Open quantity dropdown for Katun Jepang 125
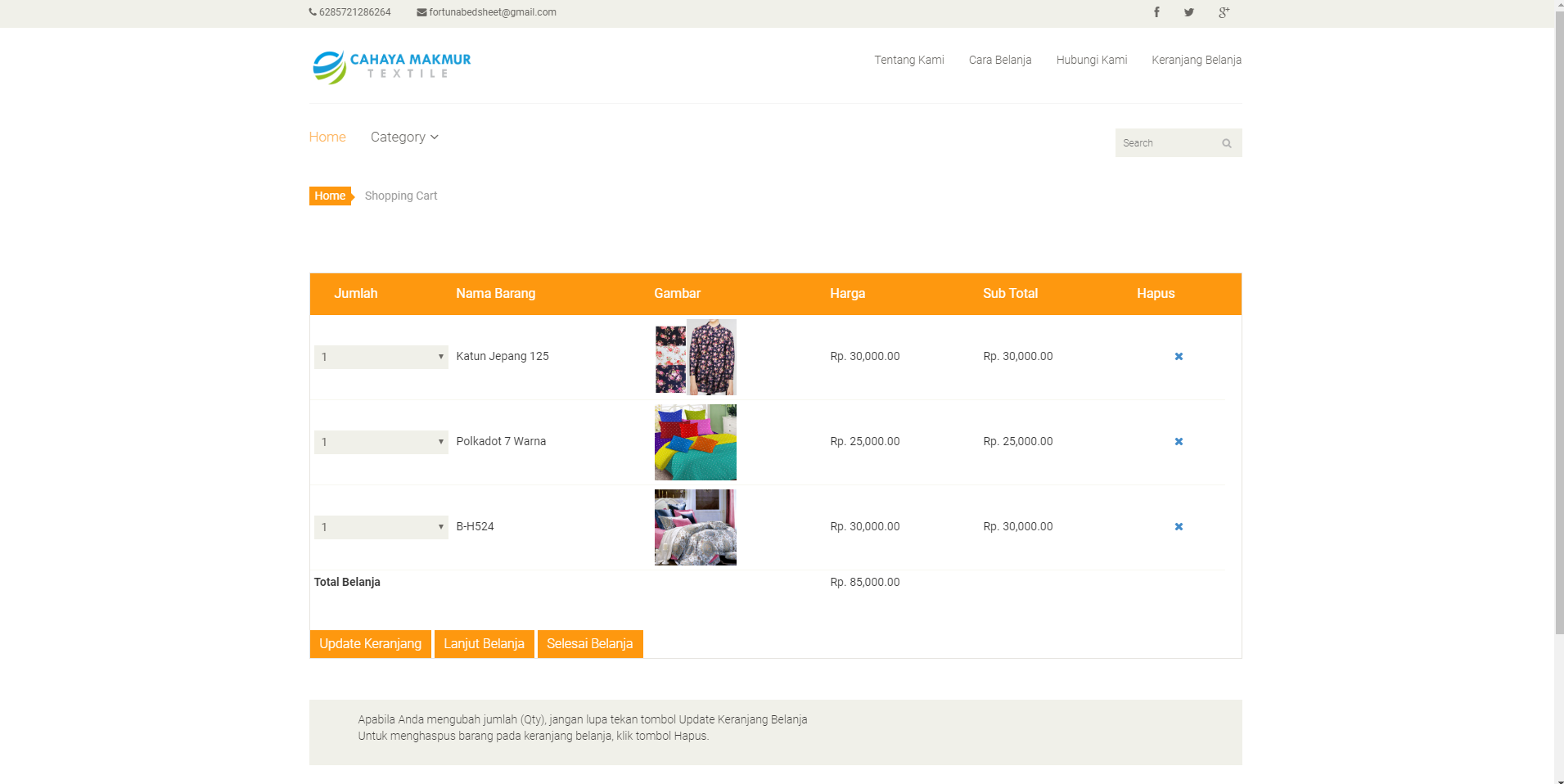 pos(380,356)
